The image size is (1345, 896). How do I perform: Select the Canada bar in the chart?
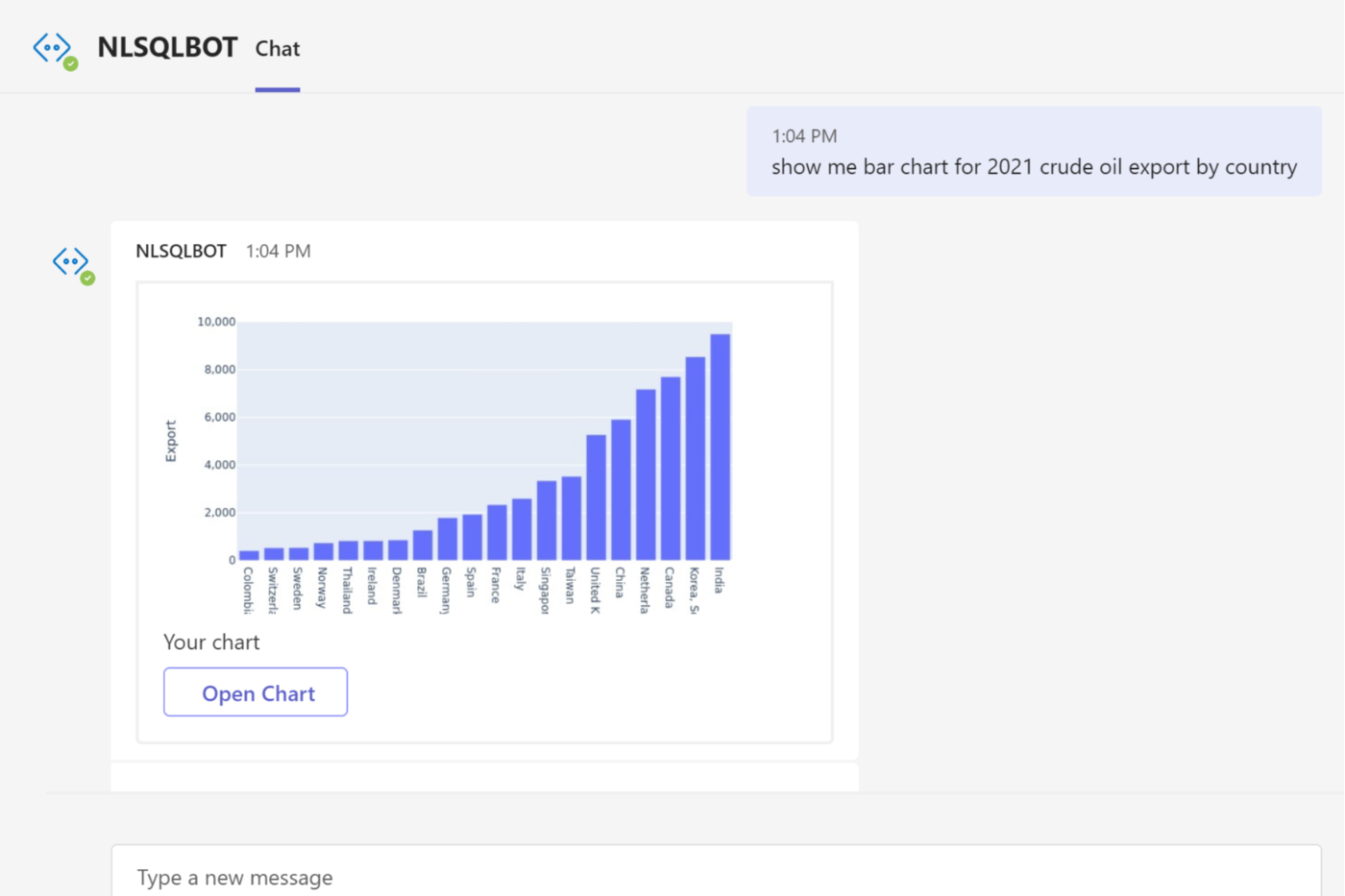click(670, 468)
